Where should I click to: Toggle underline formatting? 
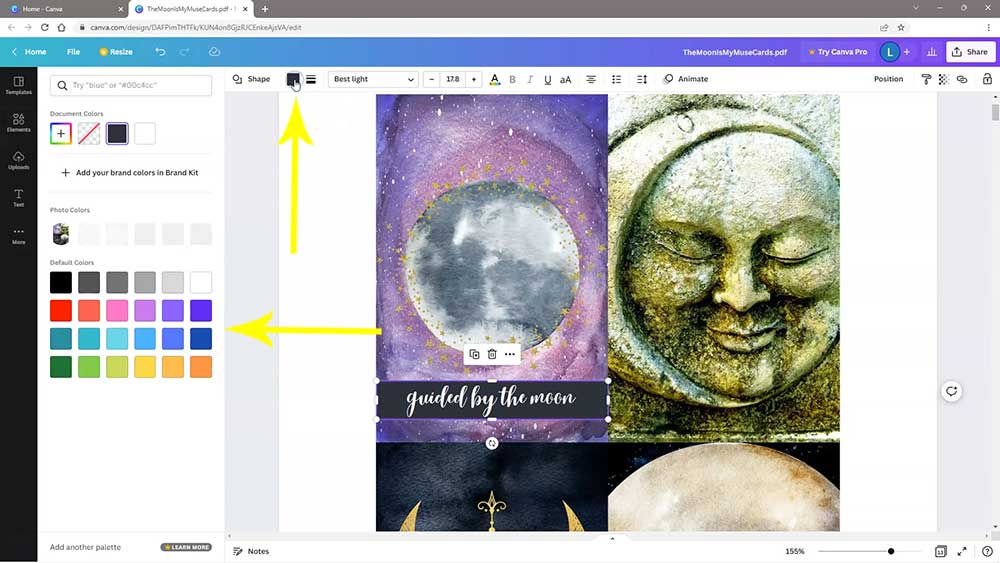(547, 79)
